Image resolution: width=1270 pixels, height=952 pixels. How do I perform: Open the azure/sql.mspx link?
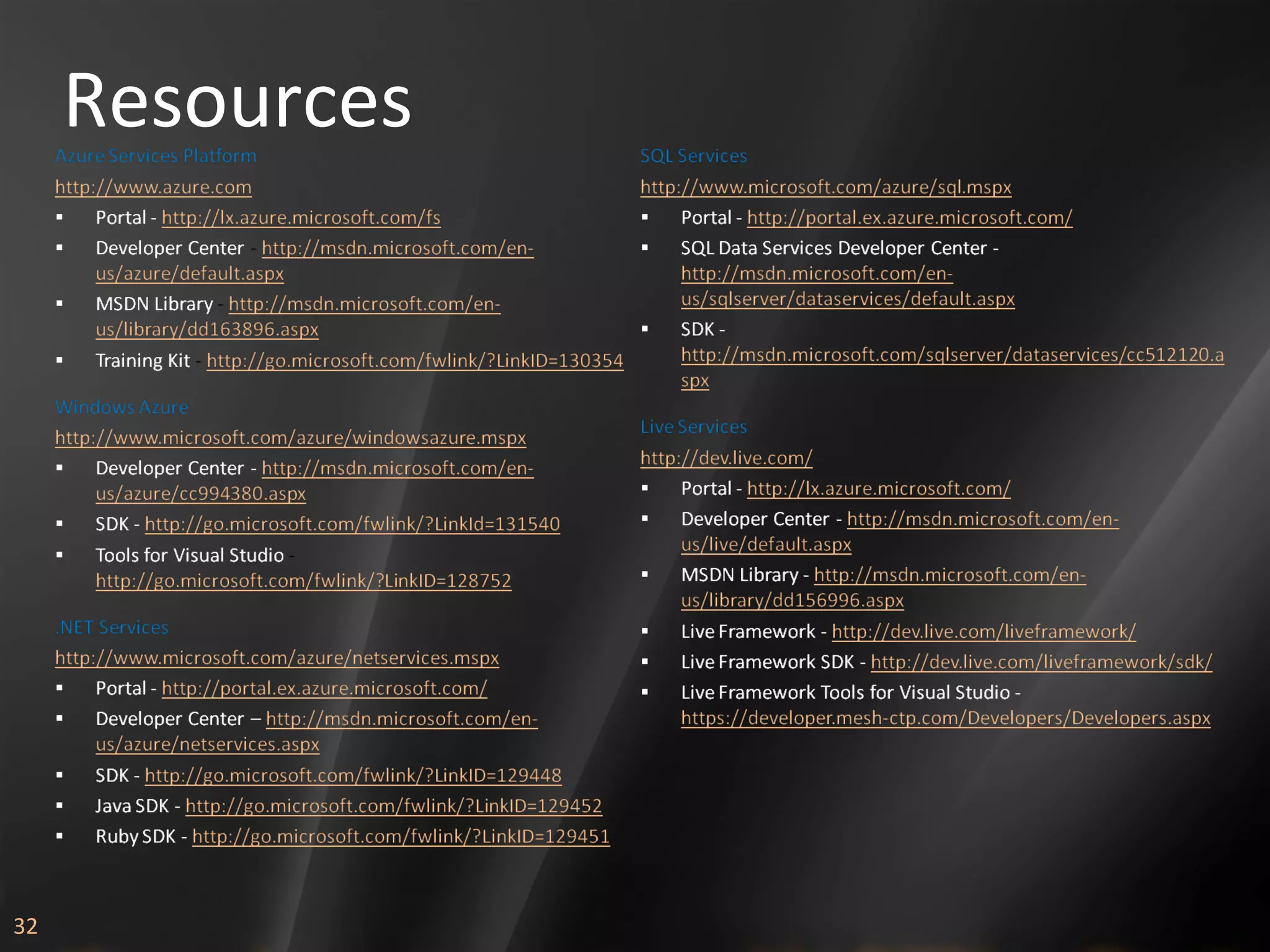coord(825,187)
